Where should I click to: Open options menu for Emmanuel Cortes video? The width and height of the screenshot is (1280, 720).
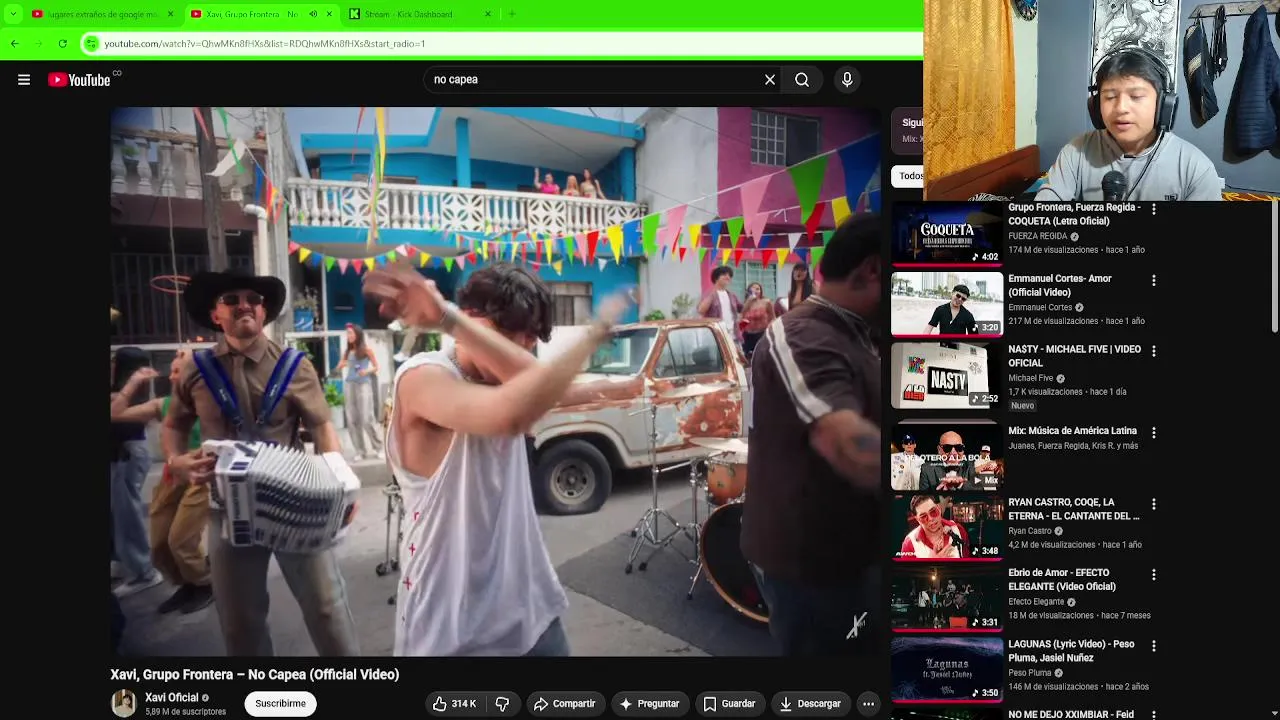pyautogui.click(x=1154, y=281)
